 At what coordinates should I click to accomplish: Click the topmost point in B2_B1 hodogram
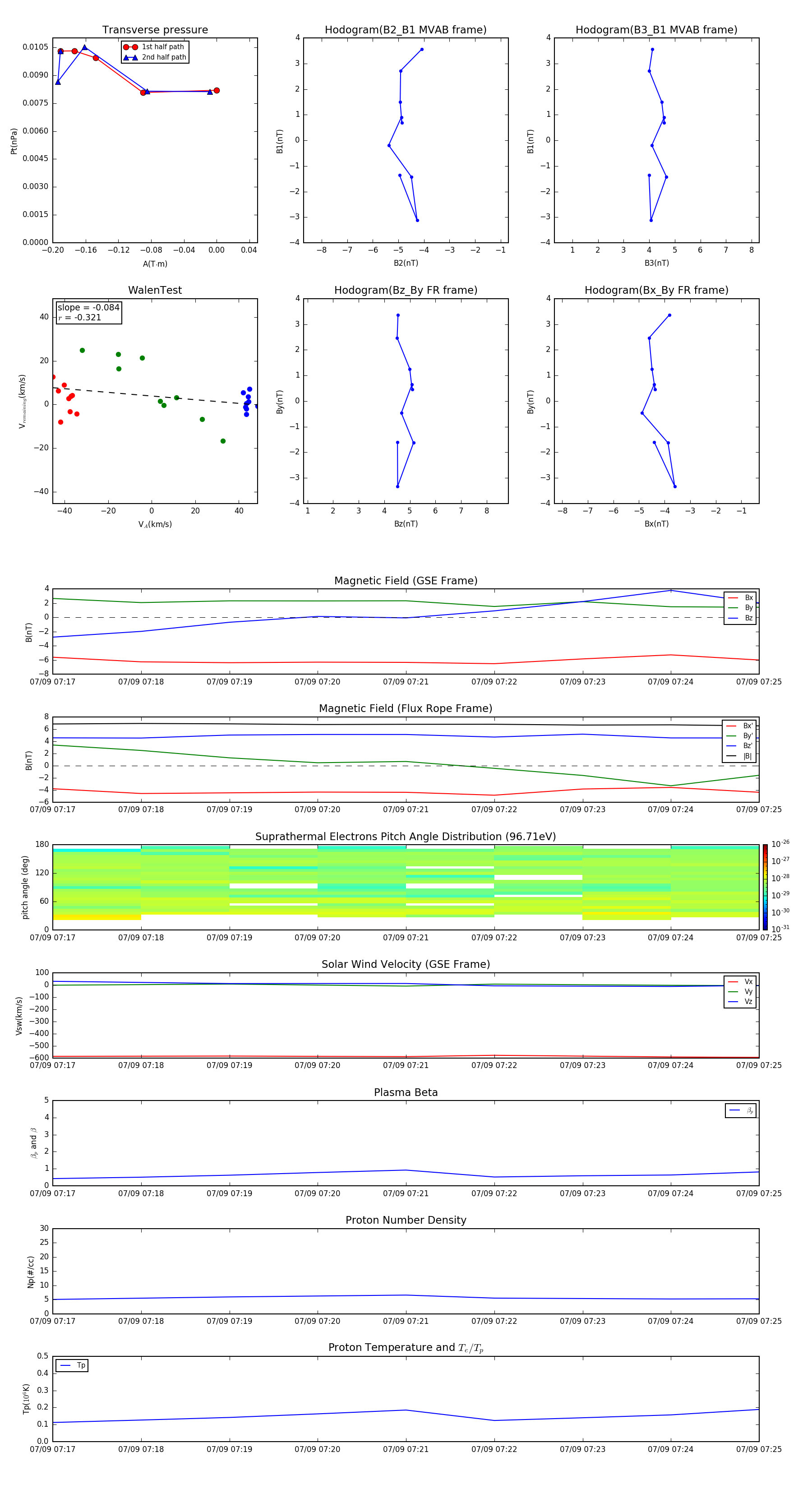click(x=422, y=49)
